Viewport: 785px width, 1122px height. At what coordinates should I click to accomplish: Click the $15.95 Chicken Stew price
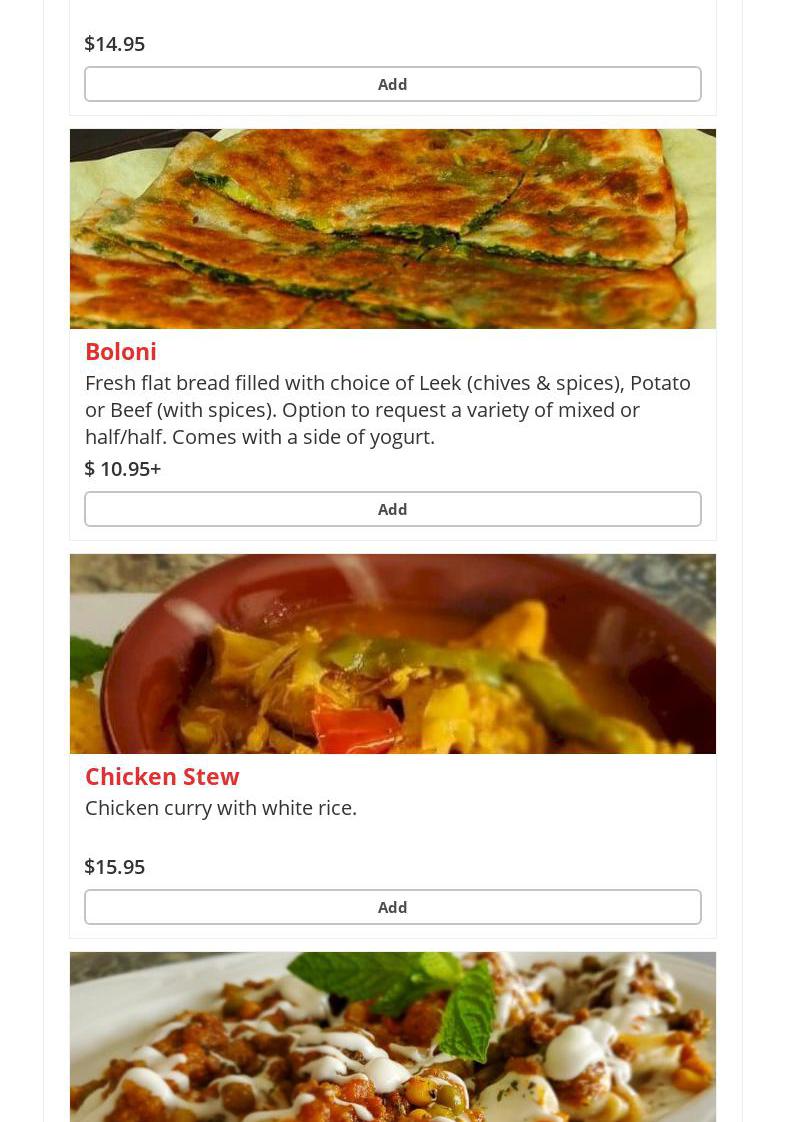coord(115,866)
